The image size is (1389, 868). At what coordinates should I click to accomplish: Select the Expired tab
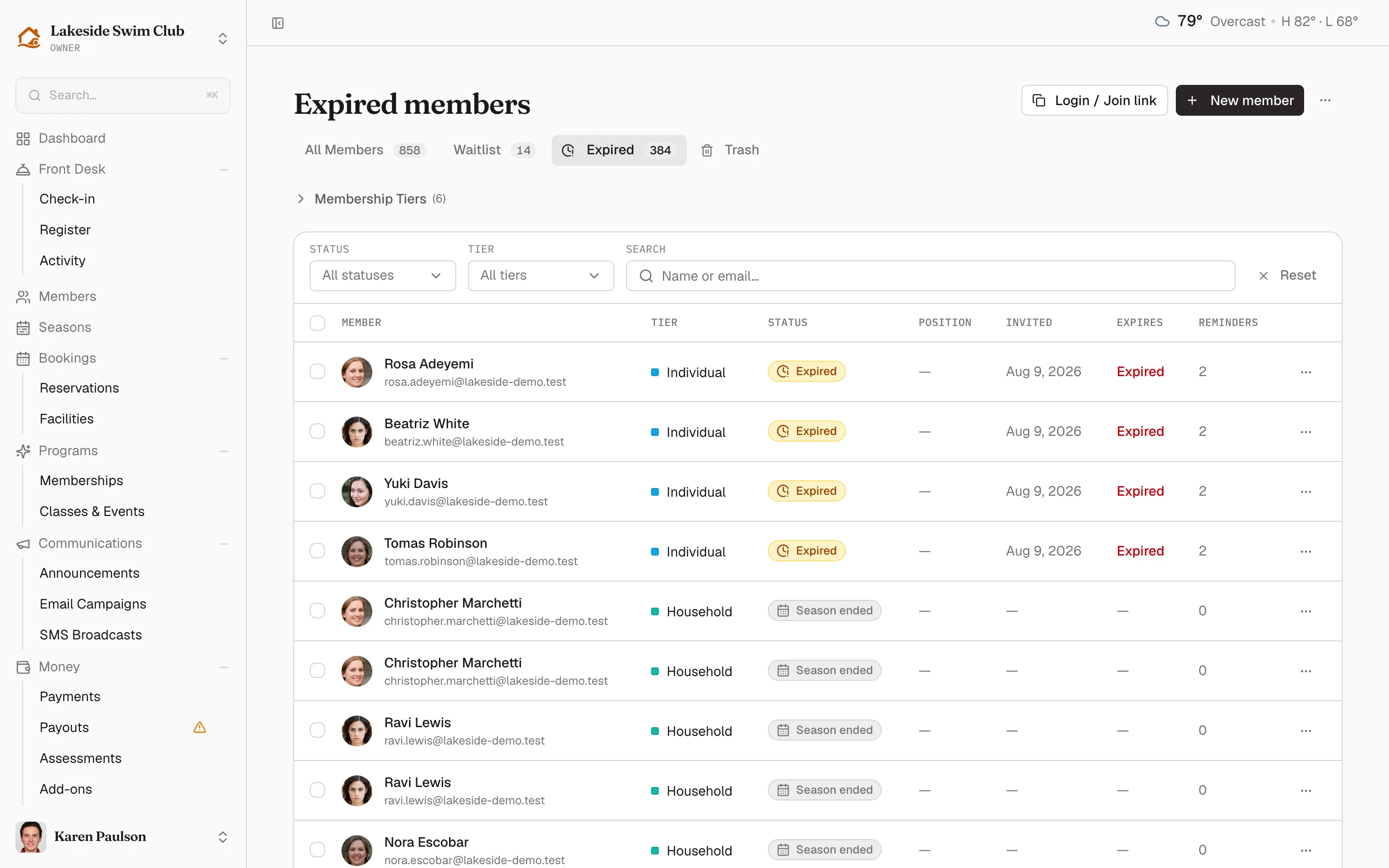(619, 150)
